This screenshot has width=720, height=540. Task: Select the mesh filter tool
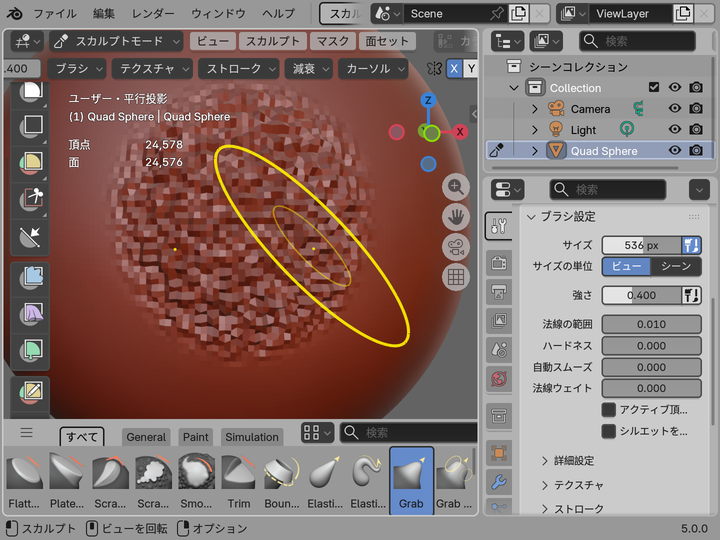coord(31,278)
